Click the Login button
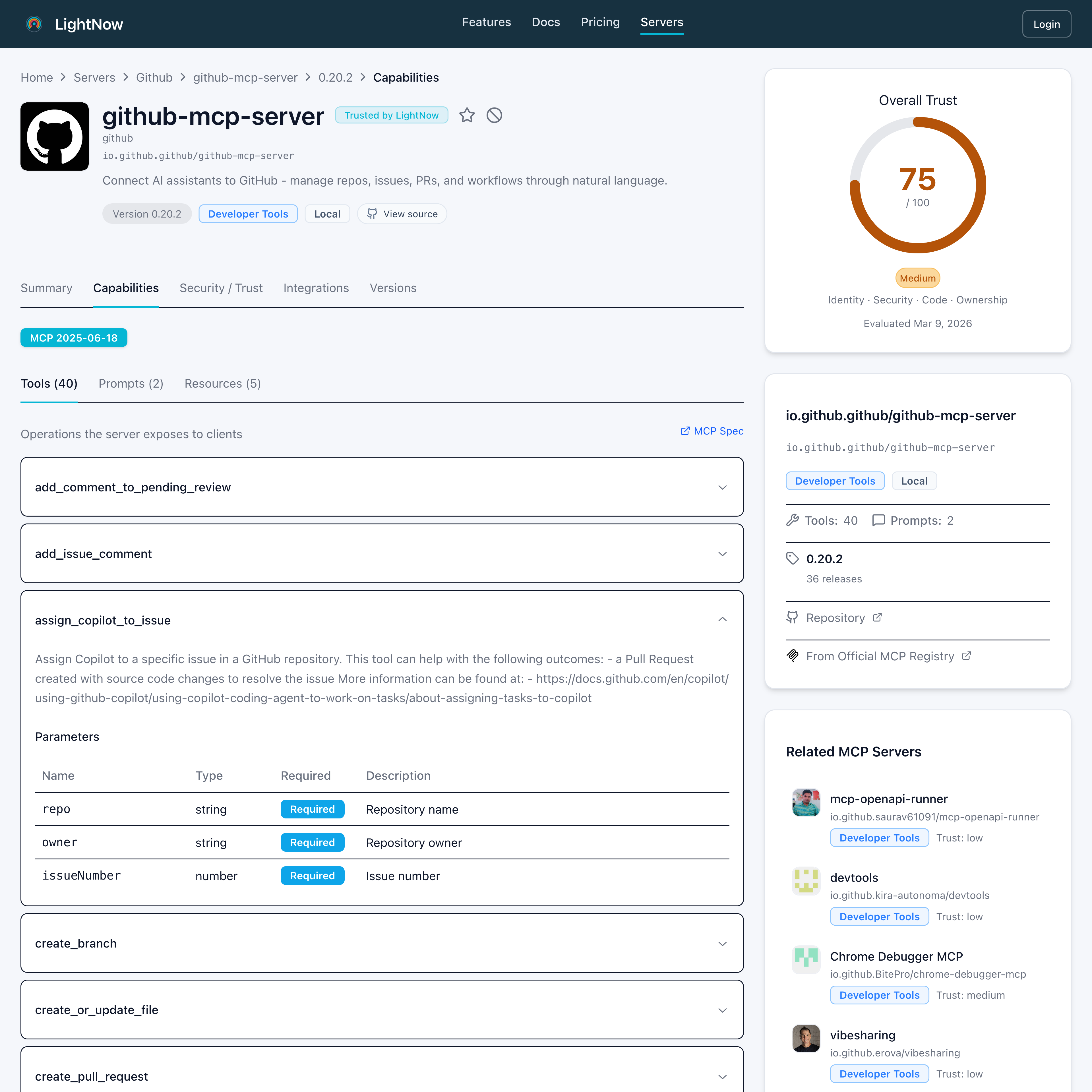 (x=1046, y=24)
